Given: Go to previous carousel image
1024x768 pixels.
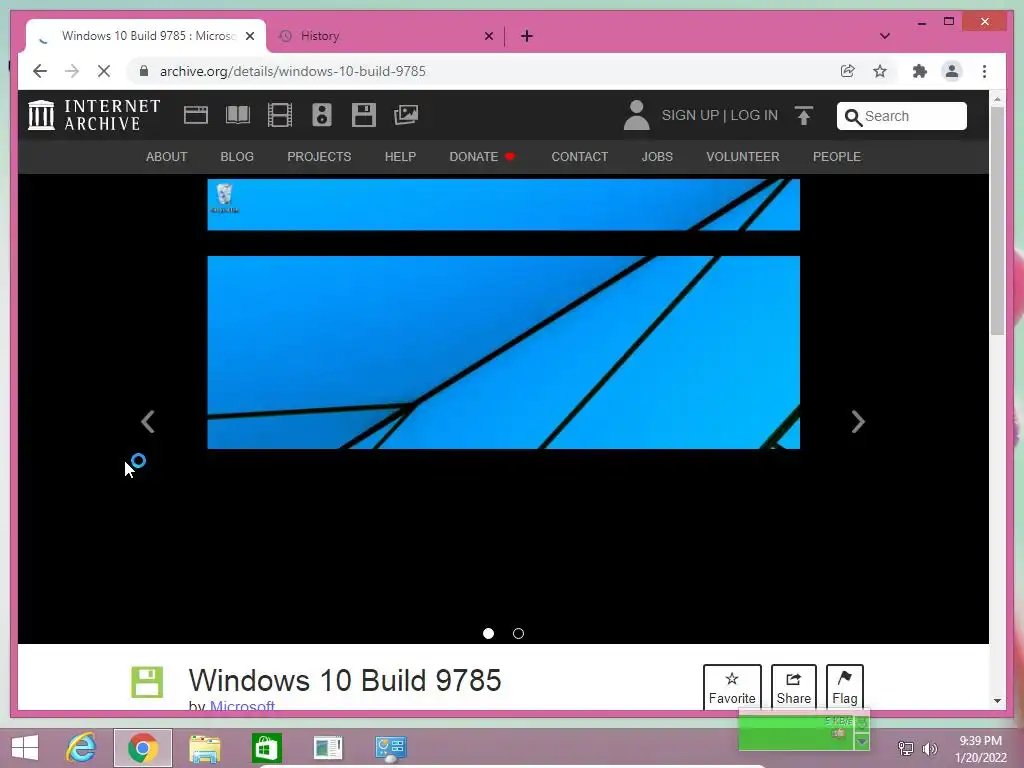Looking at the screenshot, I should tap(148, 422).
